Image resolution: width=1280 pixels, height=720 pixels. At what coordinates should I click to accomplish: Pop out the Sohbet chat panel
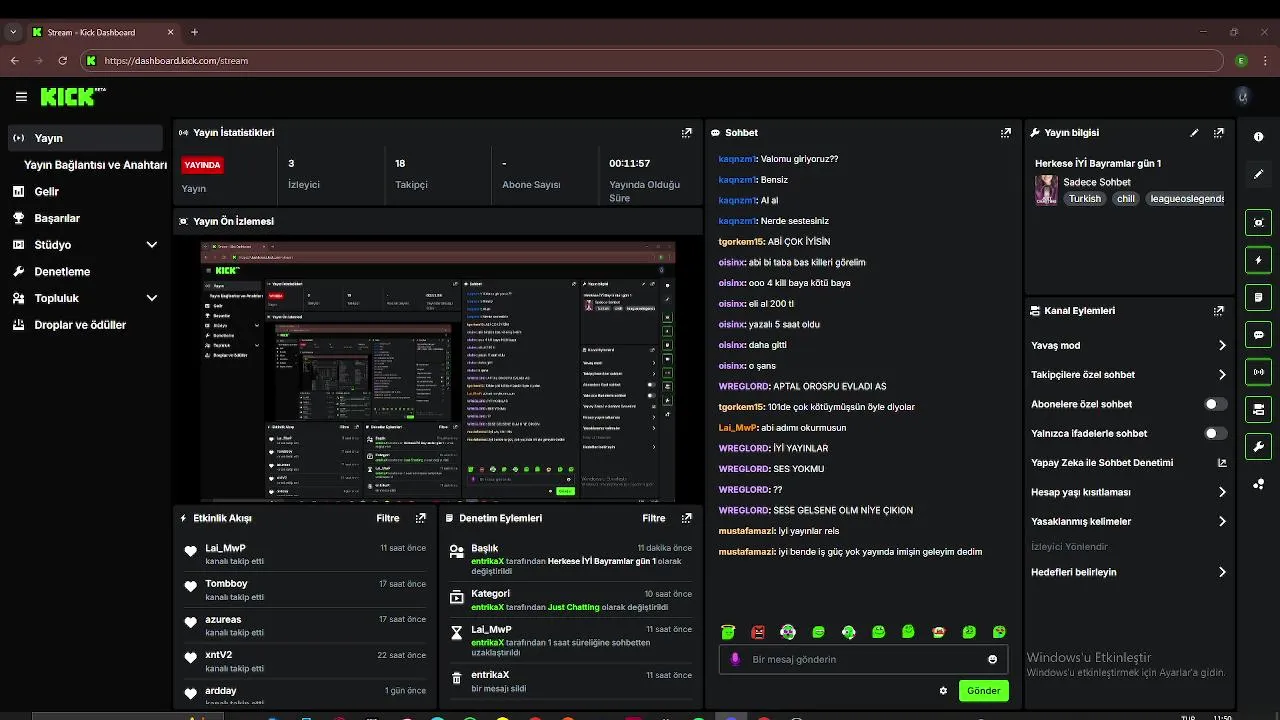pos(1005,132)
